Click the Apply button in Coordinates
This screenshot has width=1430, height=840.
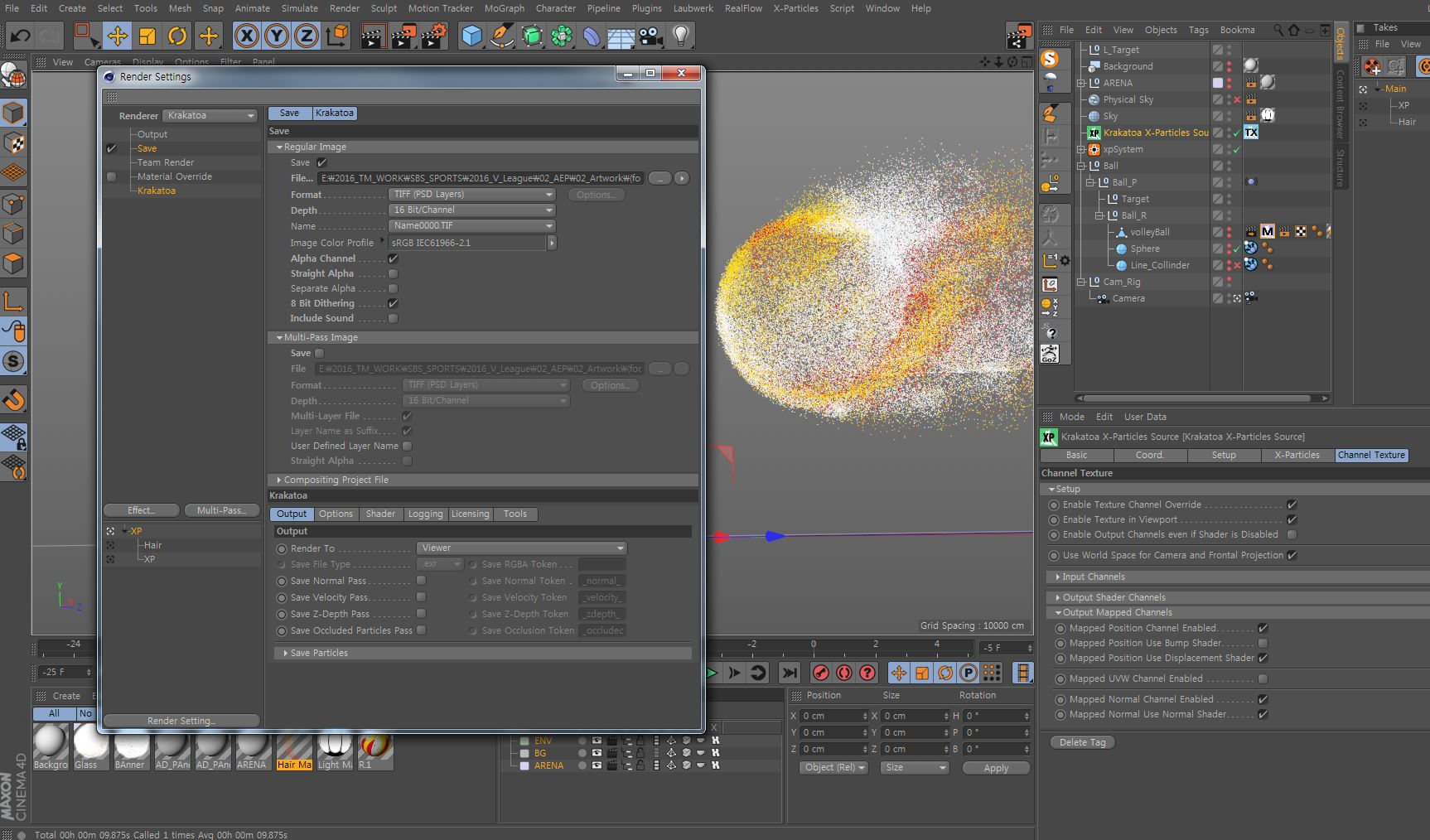[x=996, y=768]
